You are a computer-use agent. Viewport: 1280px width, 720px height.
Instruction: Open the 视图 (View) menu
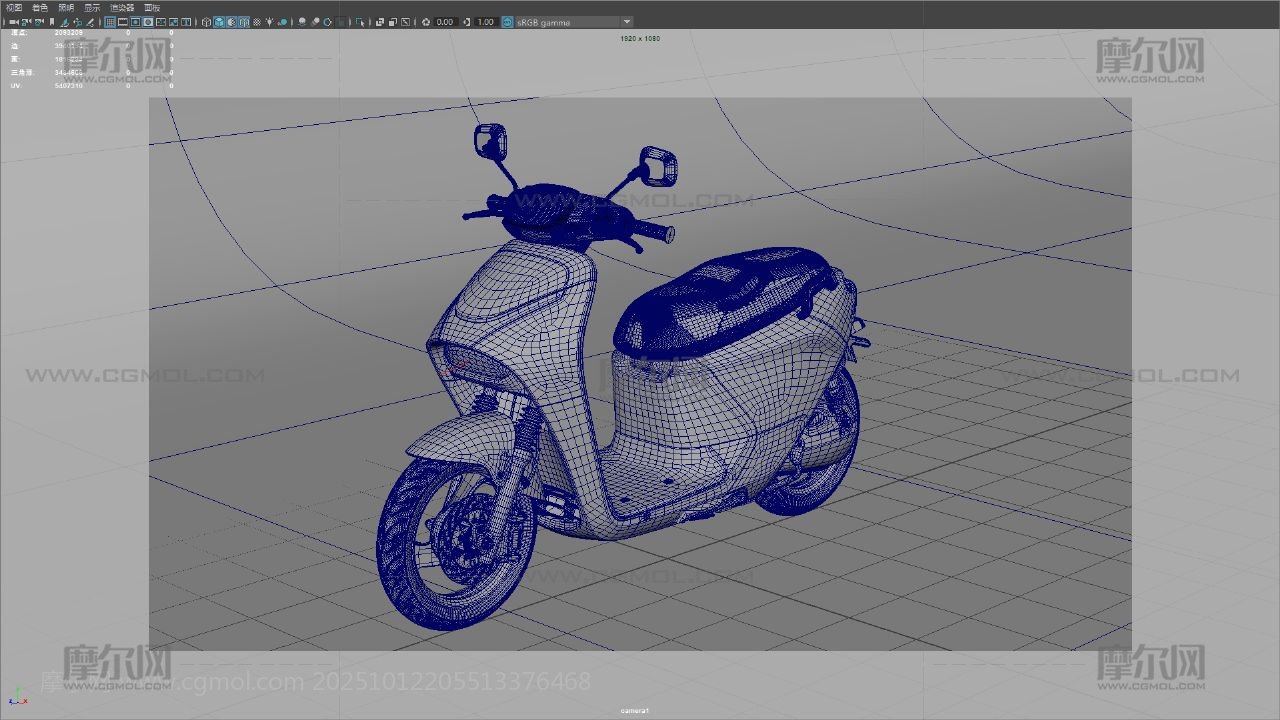coord(14,7)
